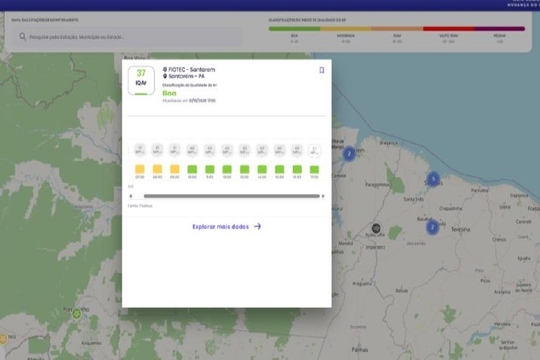Select the dark station marker near Açailândia
Image resolution: width=540 pixels, height=360 pixels.
(376, 228)
